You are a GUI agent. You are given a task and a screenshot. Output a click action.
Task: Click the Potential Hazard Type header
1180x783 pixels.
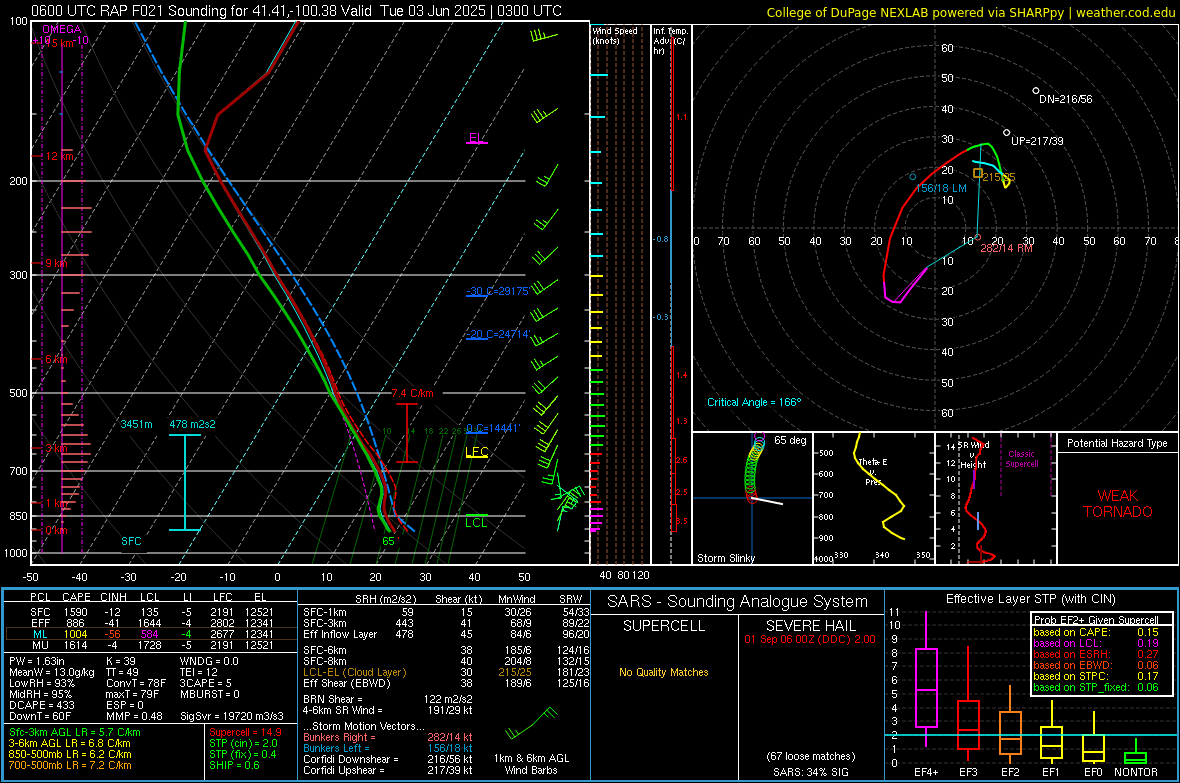[1117, 443]
